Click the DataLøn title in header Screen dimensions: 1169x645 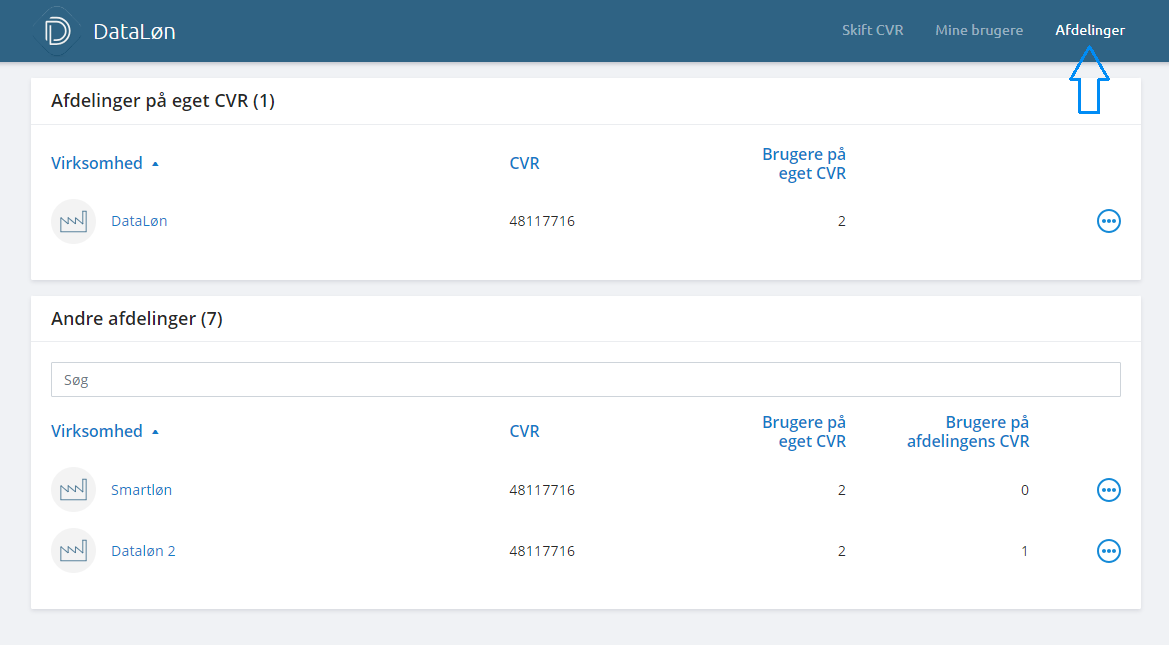coord(134,31)
